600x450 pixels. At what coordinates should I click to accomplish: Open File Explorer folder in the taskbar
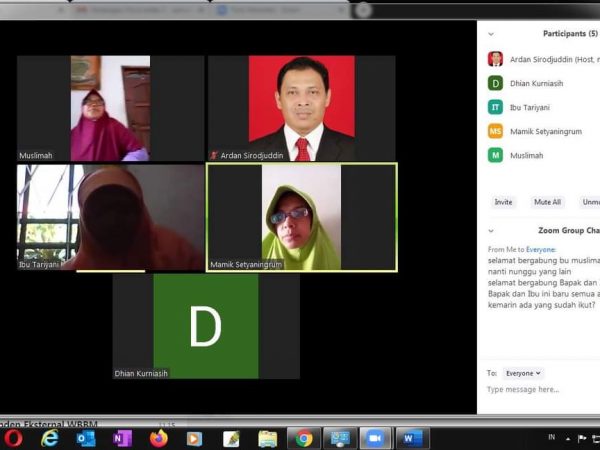pos(267,438)
